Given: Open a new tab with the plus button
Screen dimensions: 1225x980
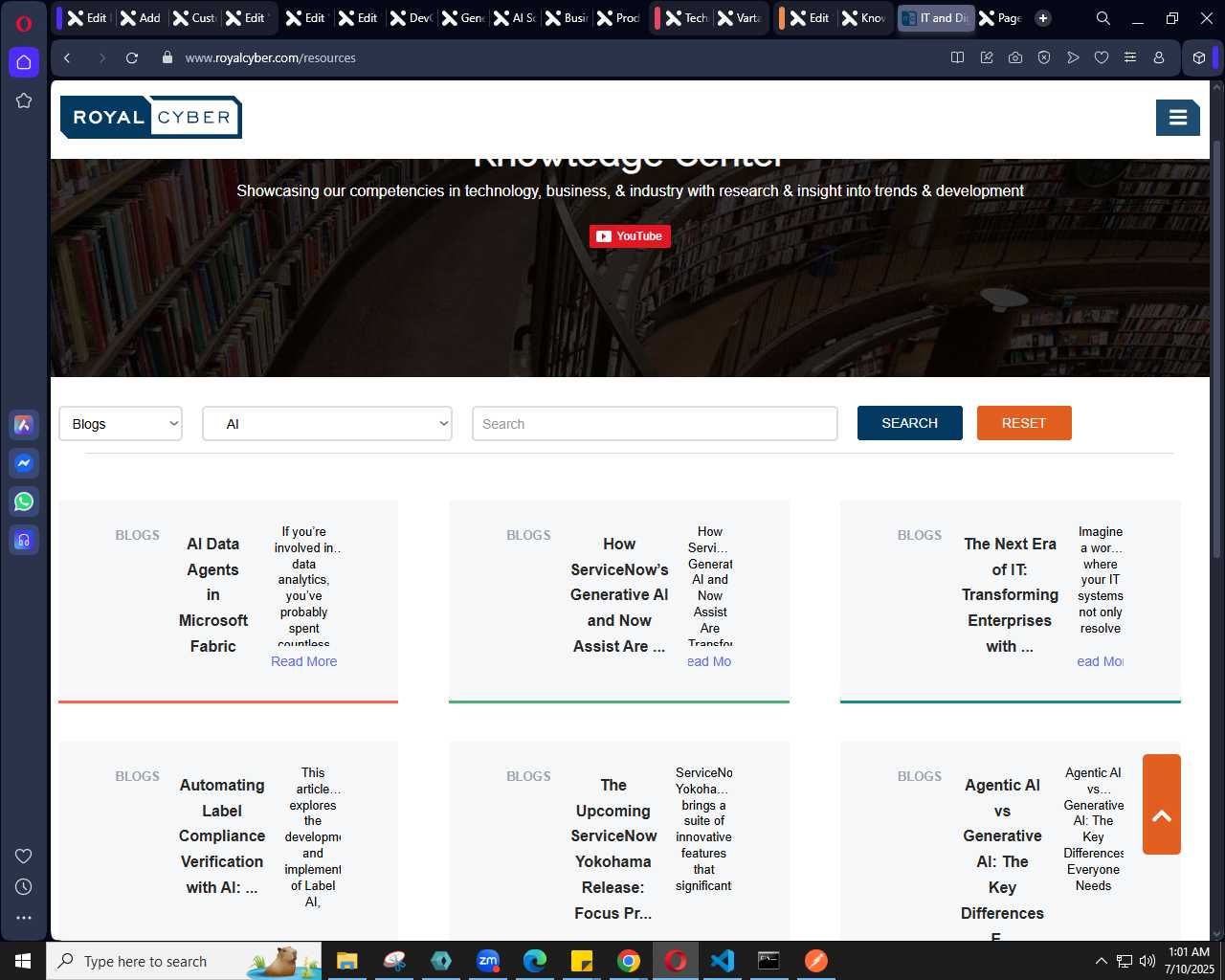Looking at the screenshot, I should pos(1043,18).
